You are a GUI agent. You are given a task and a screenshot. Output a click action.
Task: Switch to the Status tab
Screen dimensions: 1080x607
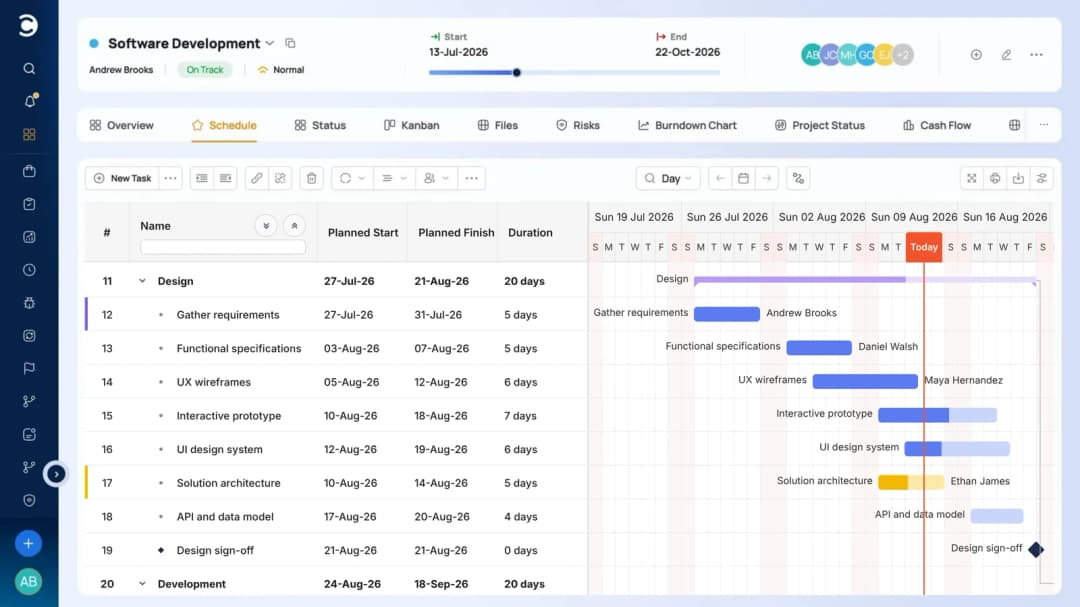click(x=320, y=125)
